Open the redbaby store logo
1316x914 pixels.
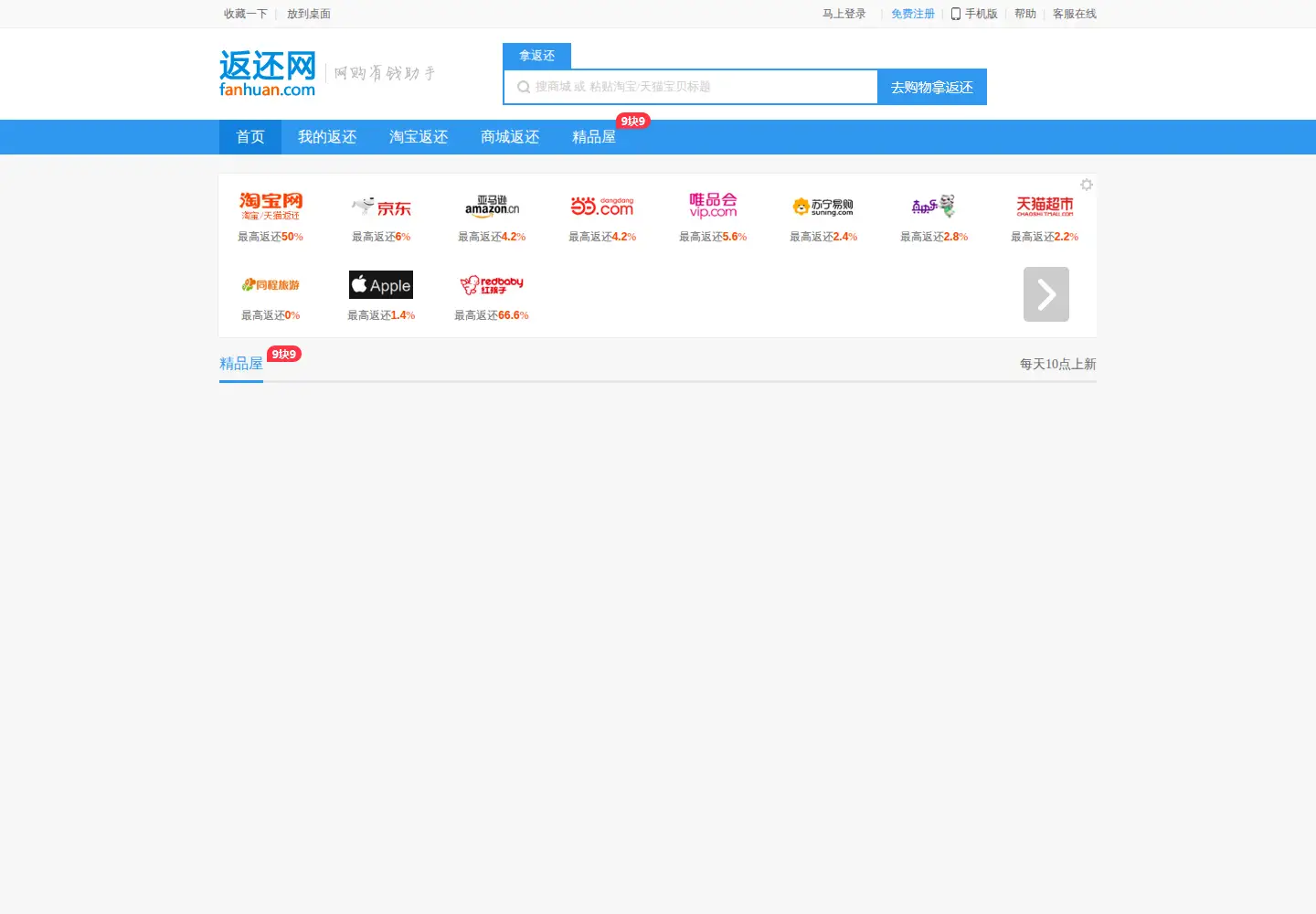point(492,285)
